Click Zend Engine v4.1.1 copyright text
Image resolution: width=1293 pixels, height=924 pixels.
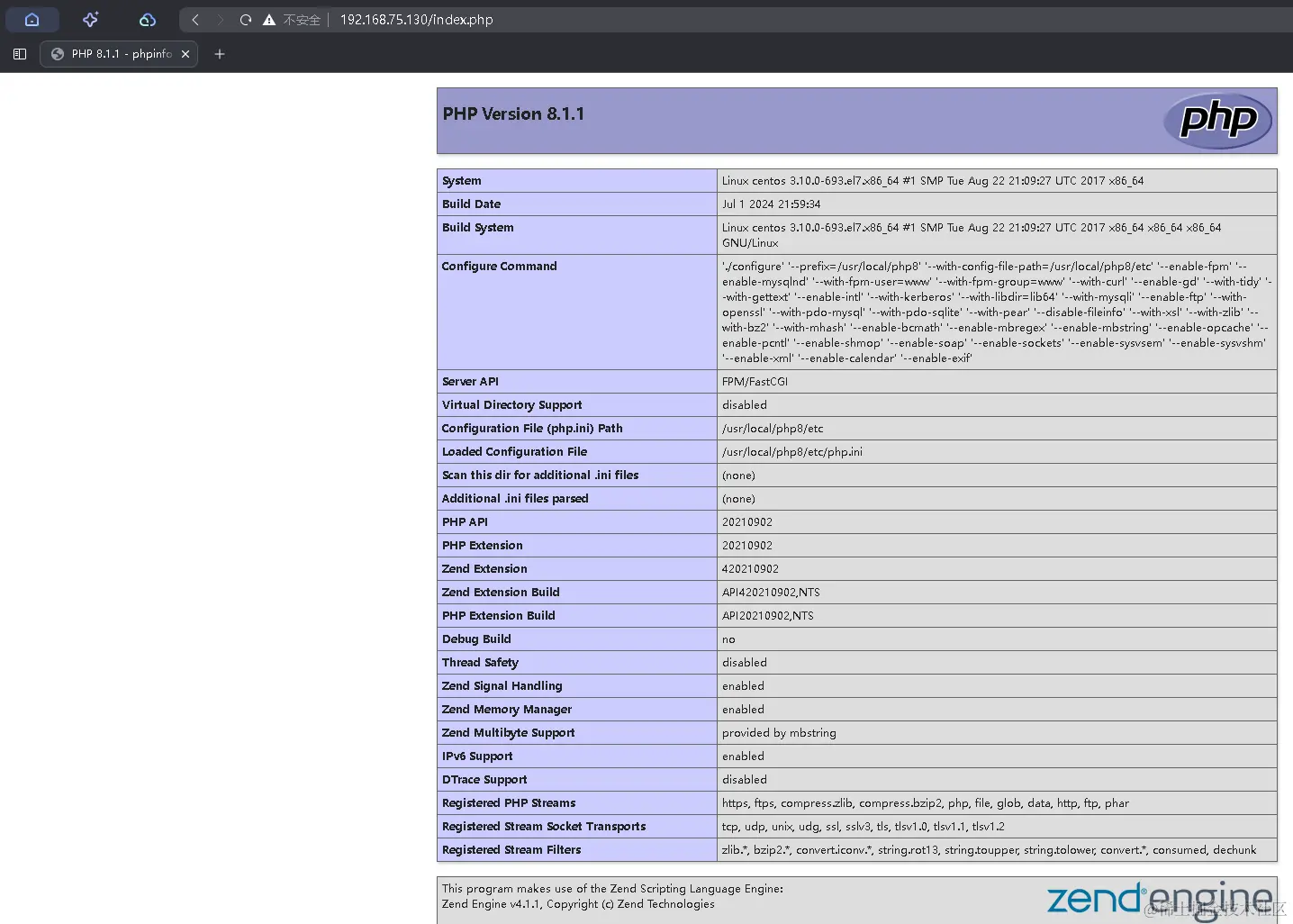click(x=578, y=903)
